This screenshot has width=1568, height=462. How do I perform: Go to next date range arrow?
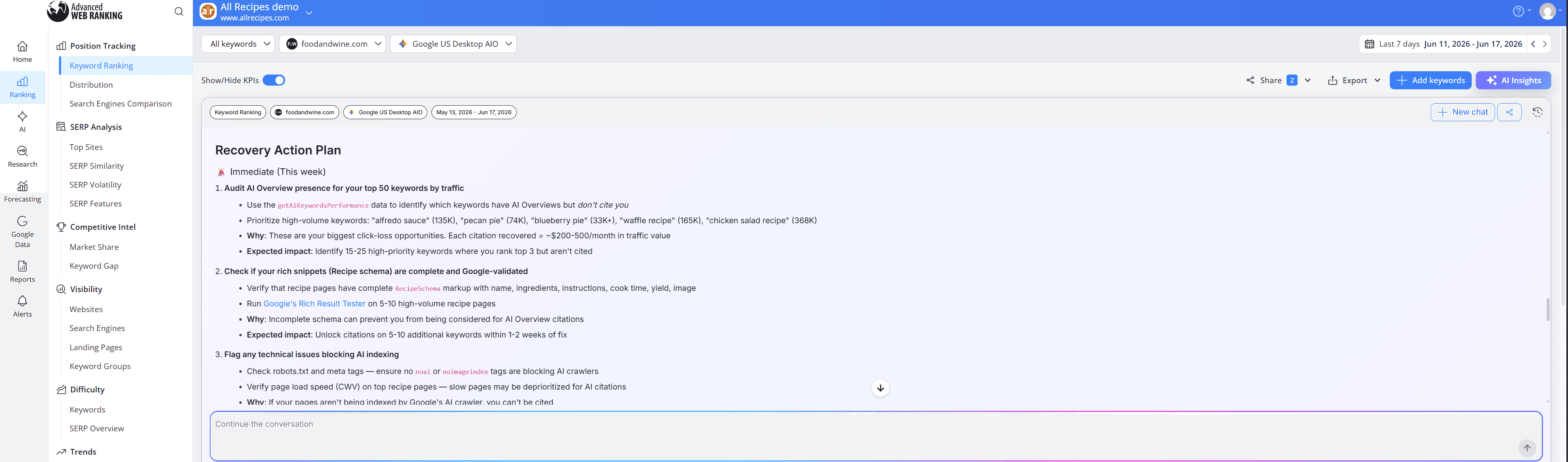[1544, 44]
